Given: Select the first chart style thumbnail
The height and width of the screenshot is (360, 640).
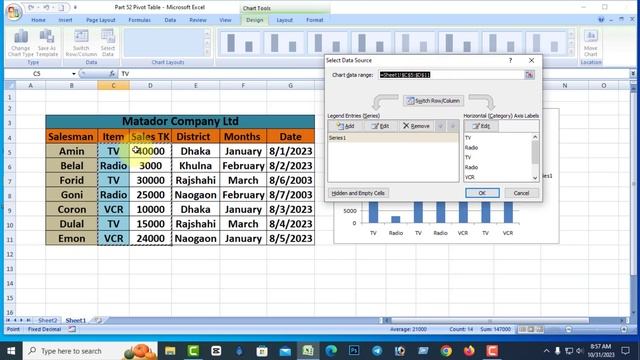Looking at the screenshot, I should (240, 43).
